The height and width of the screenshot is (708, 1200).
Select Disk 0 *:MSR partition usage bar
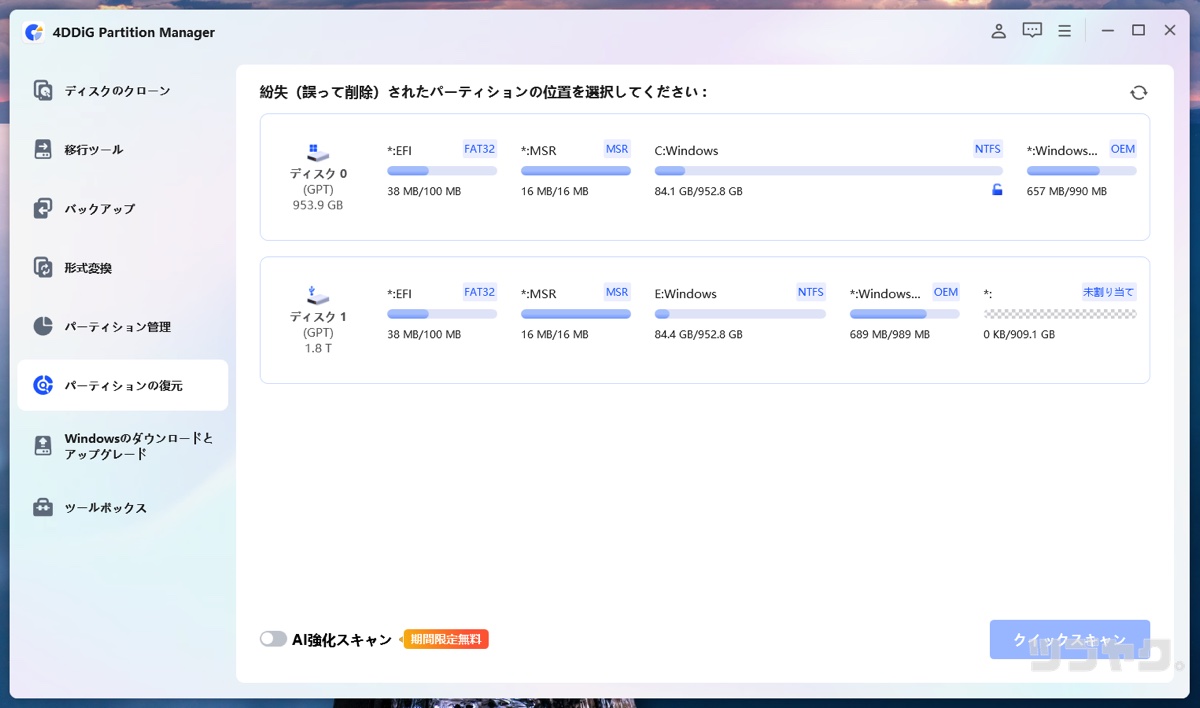coord(576,171)
